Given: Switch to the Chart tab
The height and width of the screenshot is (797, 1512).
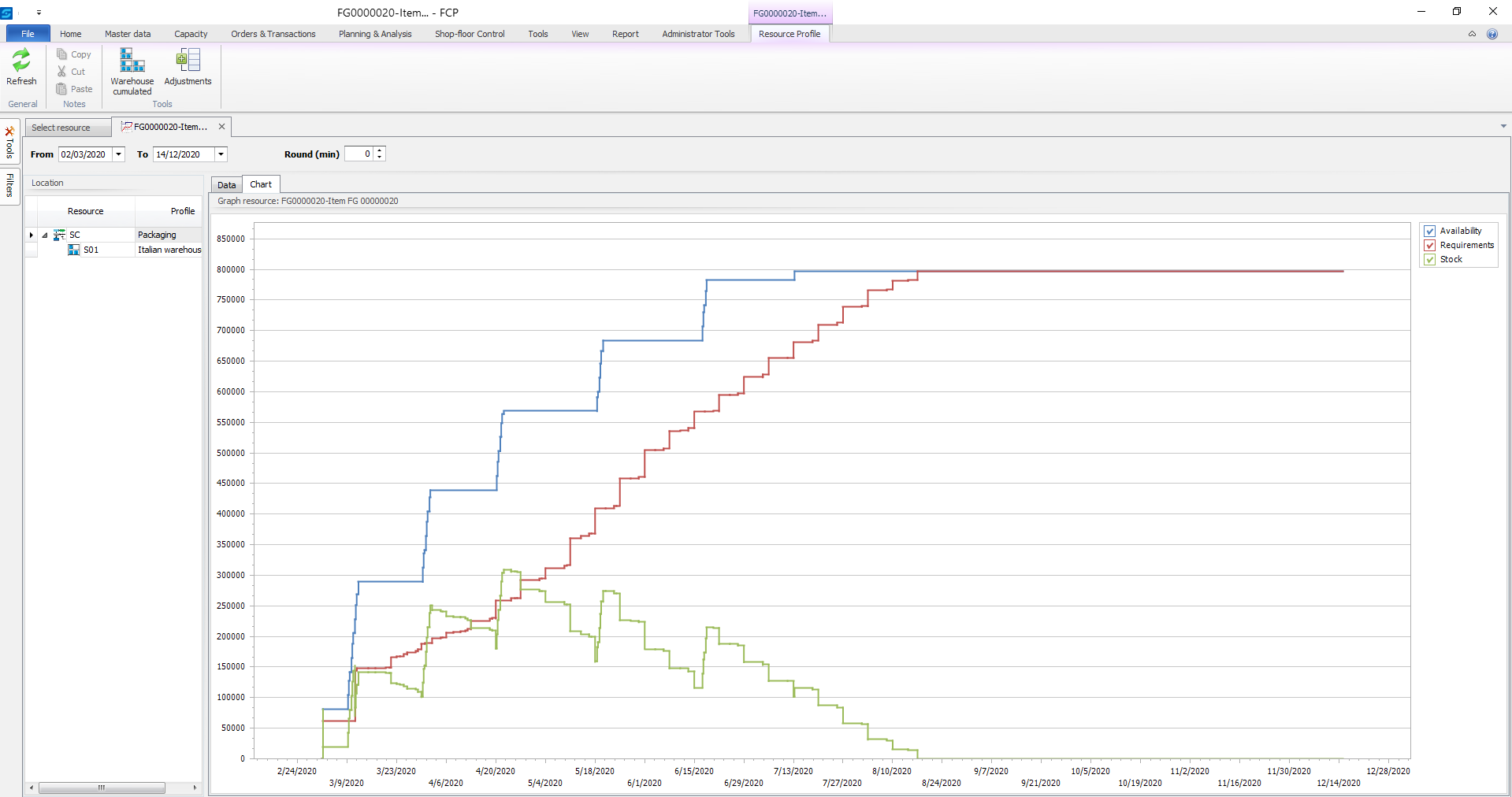Looking at the screenshot, I should pos(261,184).
